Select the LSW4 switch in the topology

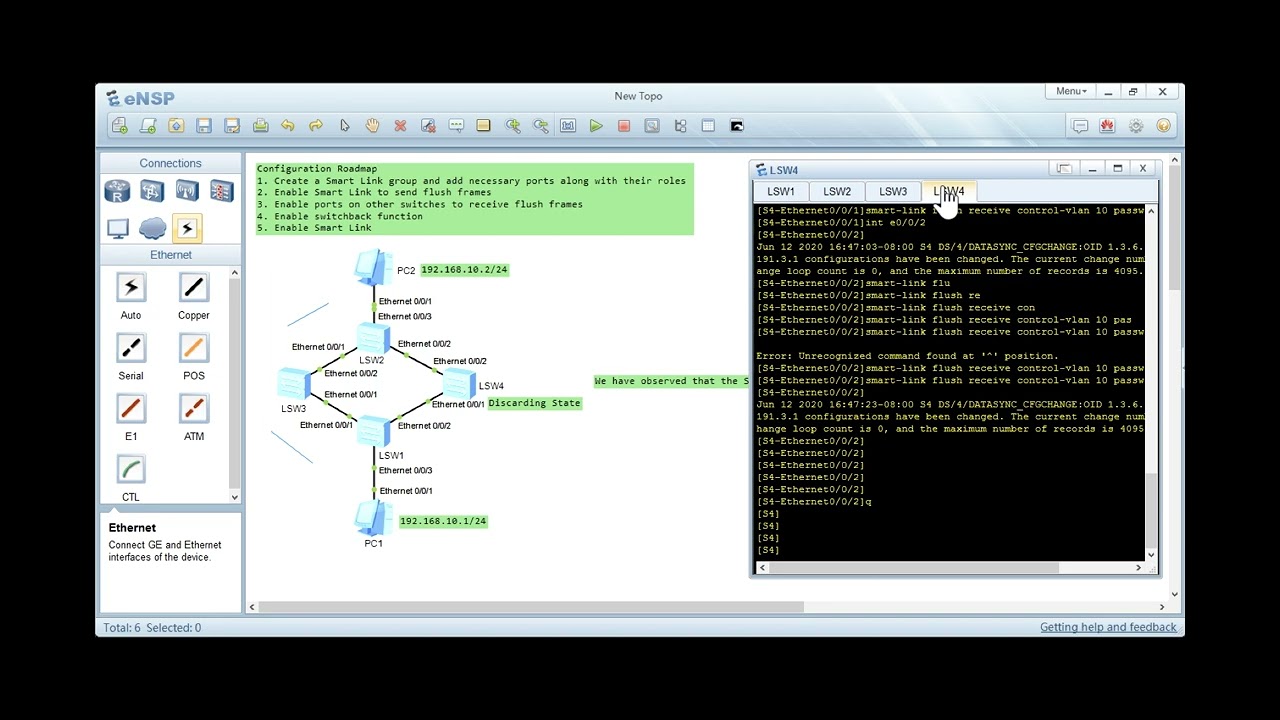(x=459, y=383)
